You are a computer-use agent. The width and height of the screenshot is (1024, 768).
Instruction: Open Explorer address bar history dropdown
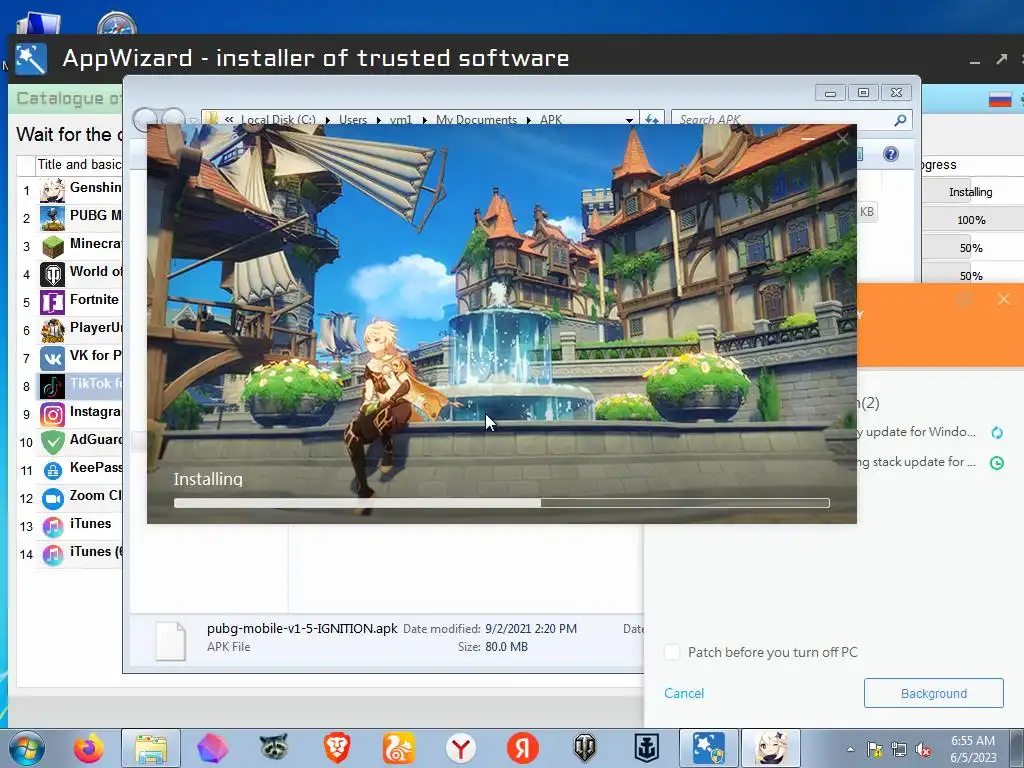629,120
